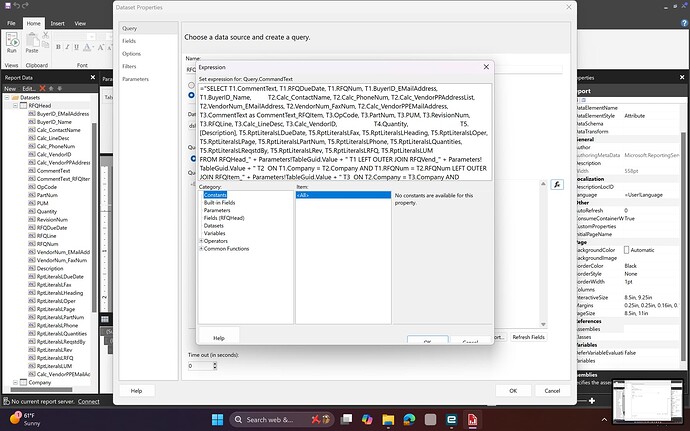The height and width of the screenshot is (431, 690).
Task: Select the filled radio button below the Name field
Action: tap(191, 95)
